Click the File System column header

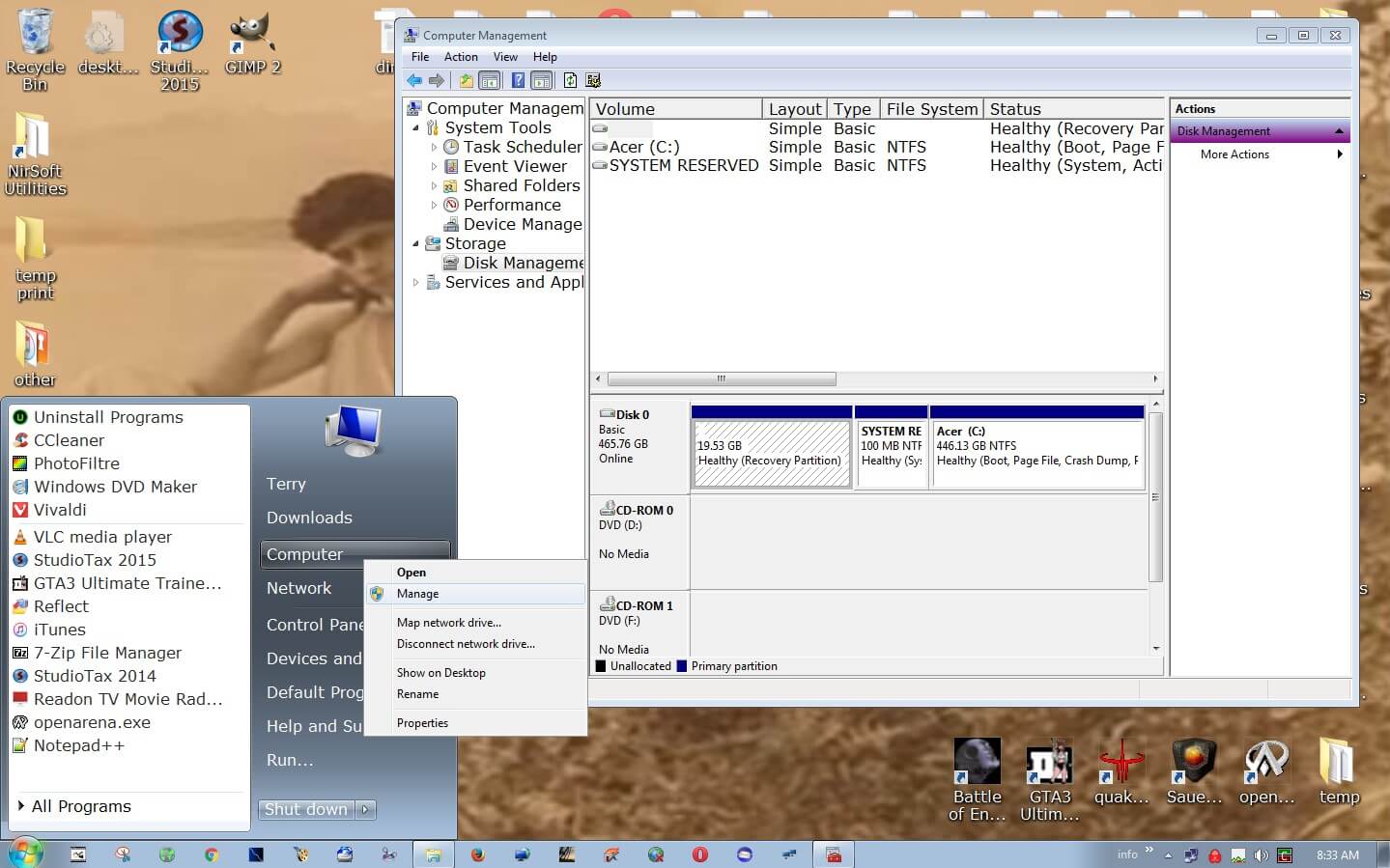coord(932,109)
